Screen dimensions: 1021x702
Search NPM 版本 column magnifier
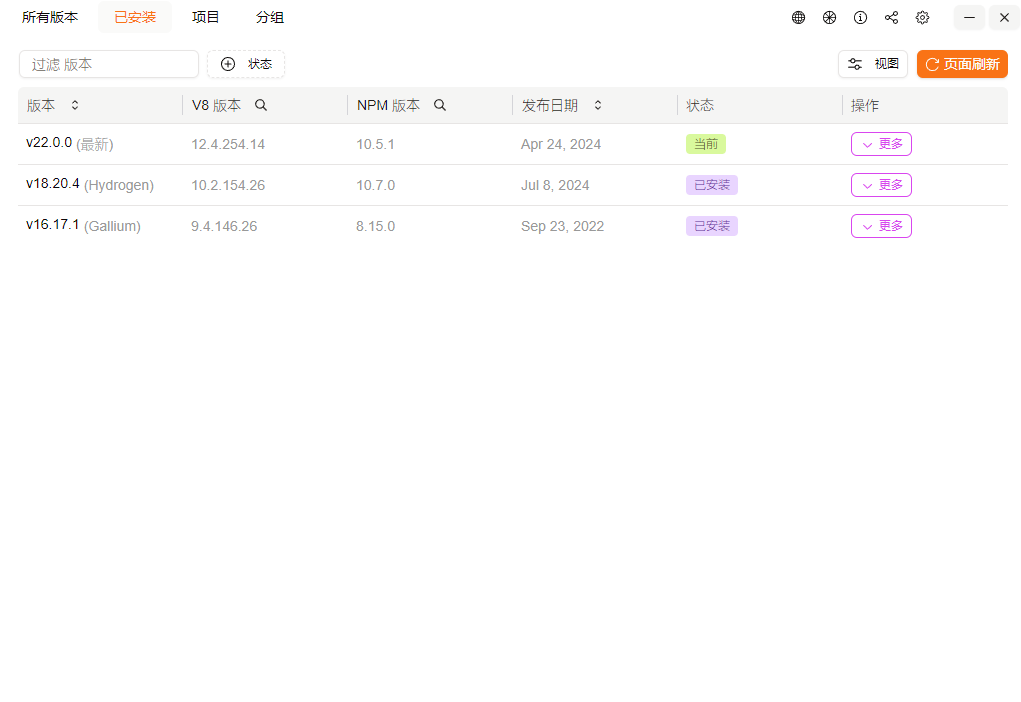pos(440,105)
